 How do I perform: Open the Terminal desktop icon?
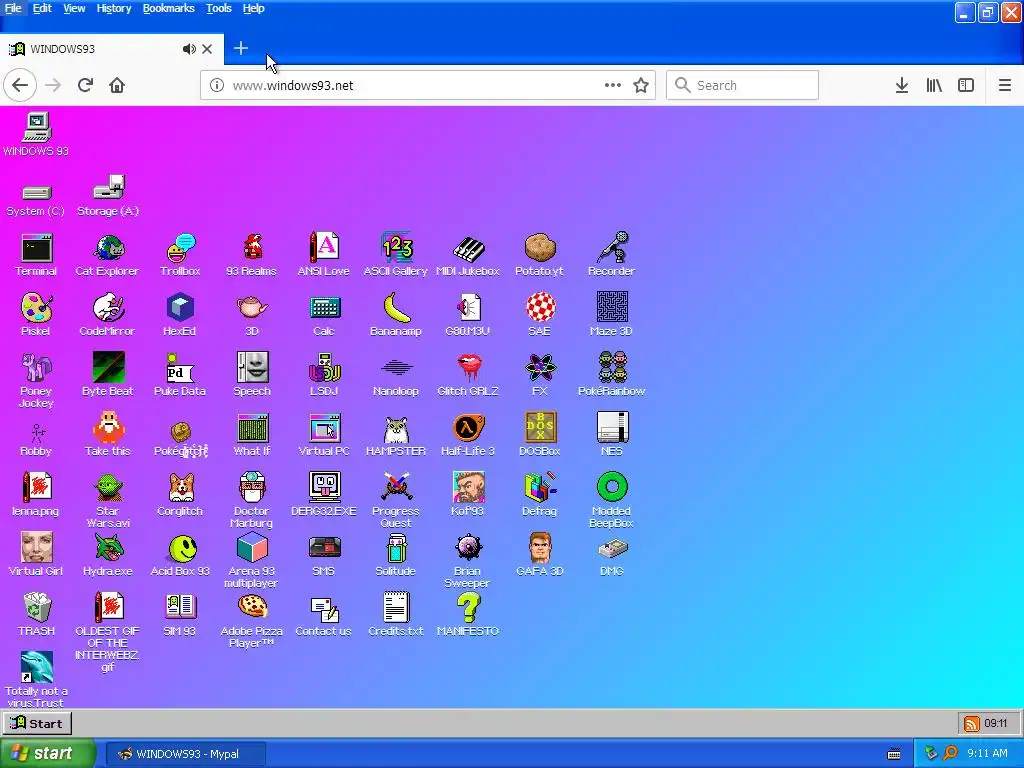[36, 255]
